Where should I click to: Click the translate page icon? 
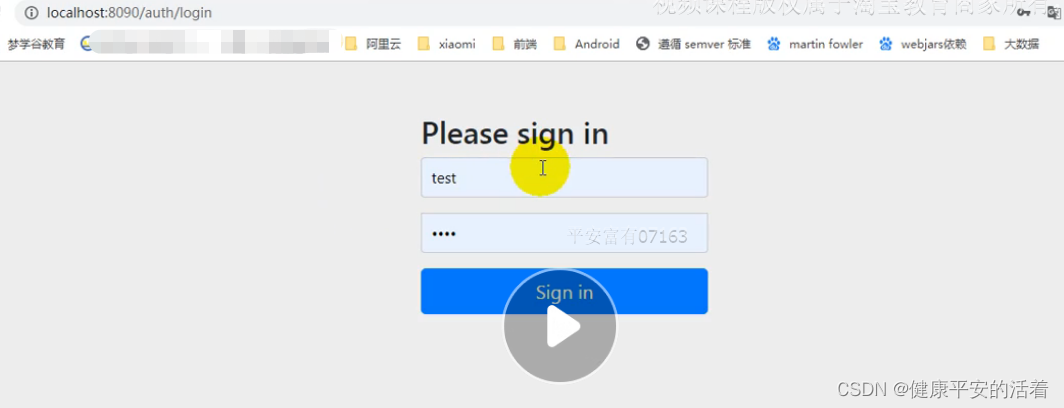point(1054,12)
